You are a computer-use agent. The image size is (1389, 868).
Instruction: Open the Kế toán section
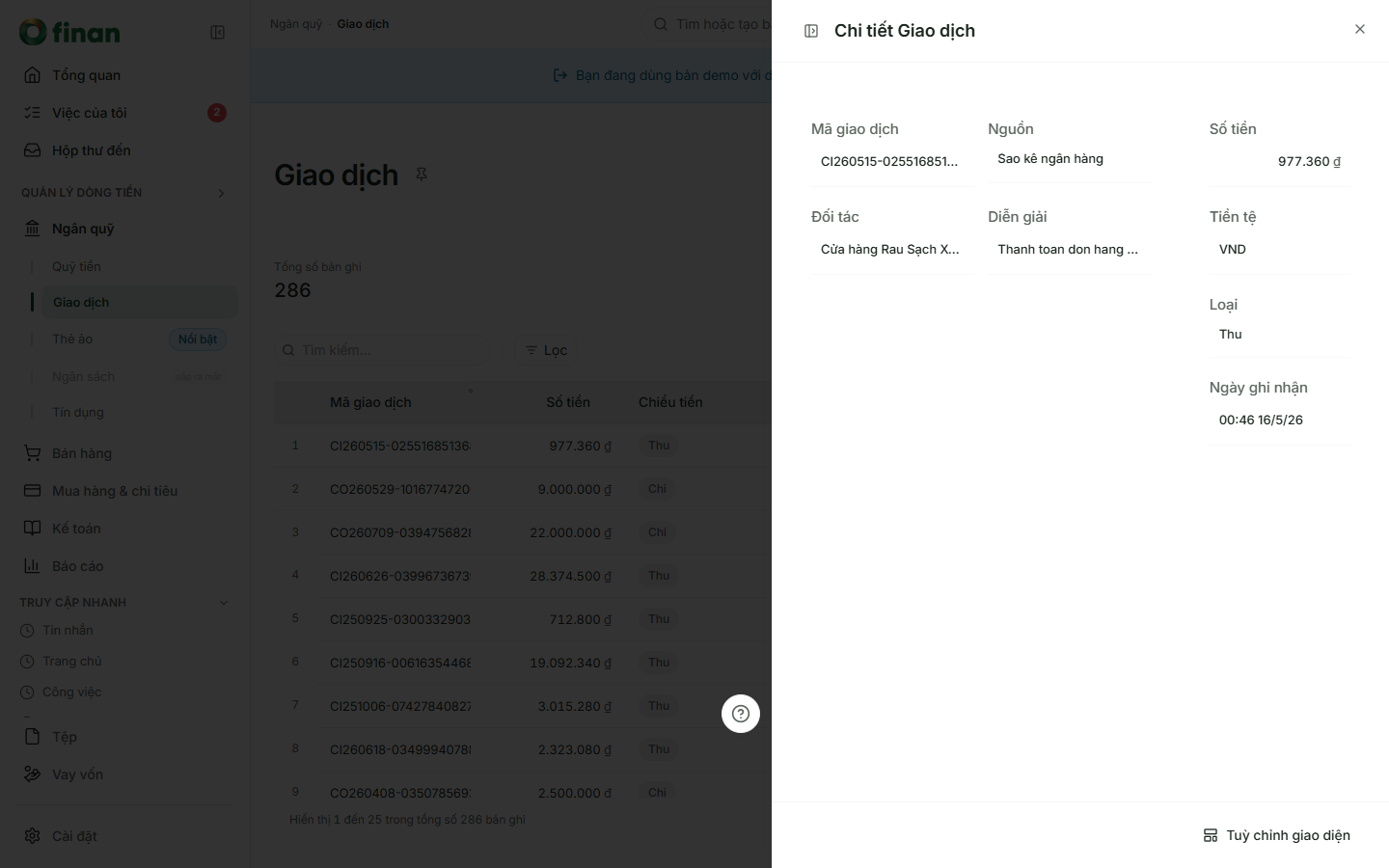click(125, 529)
